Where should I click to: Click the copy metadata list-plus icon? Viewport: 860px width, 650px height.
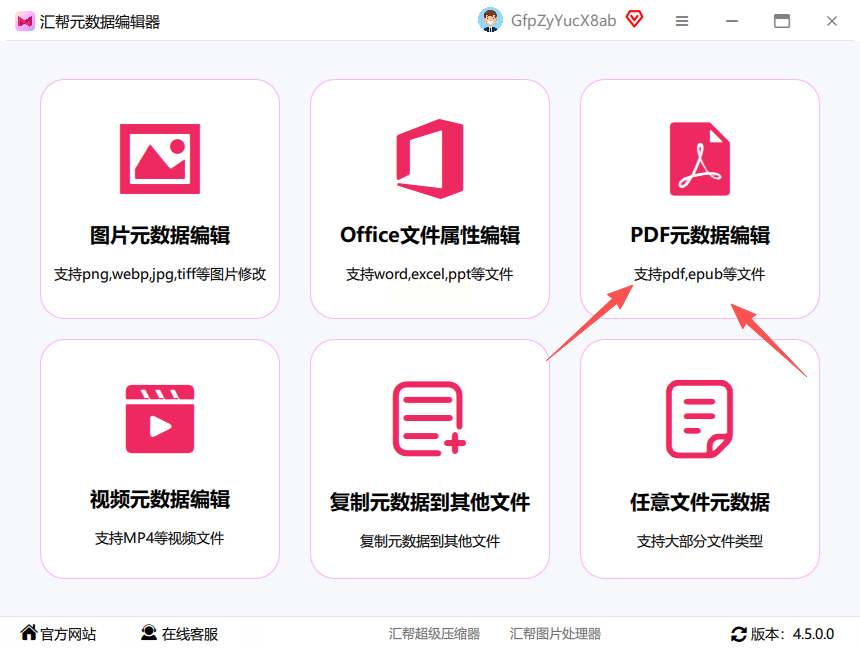pyautogui.click(x=429, y=419)
